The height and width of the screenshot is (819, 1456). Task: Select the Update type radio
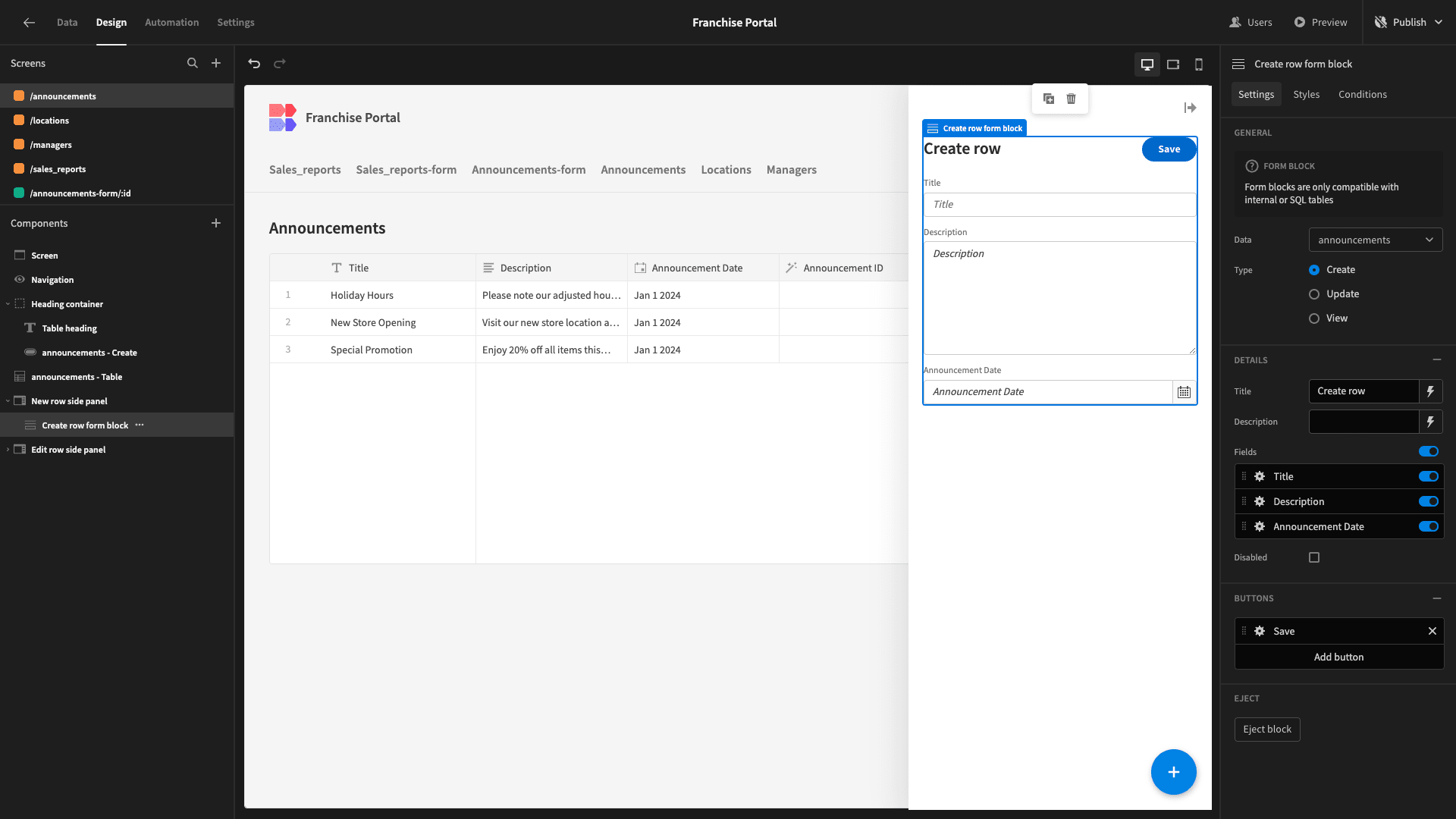pyautogui.click(x=1314, y=294)
